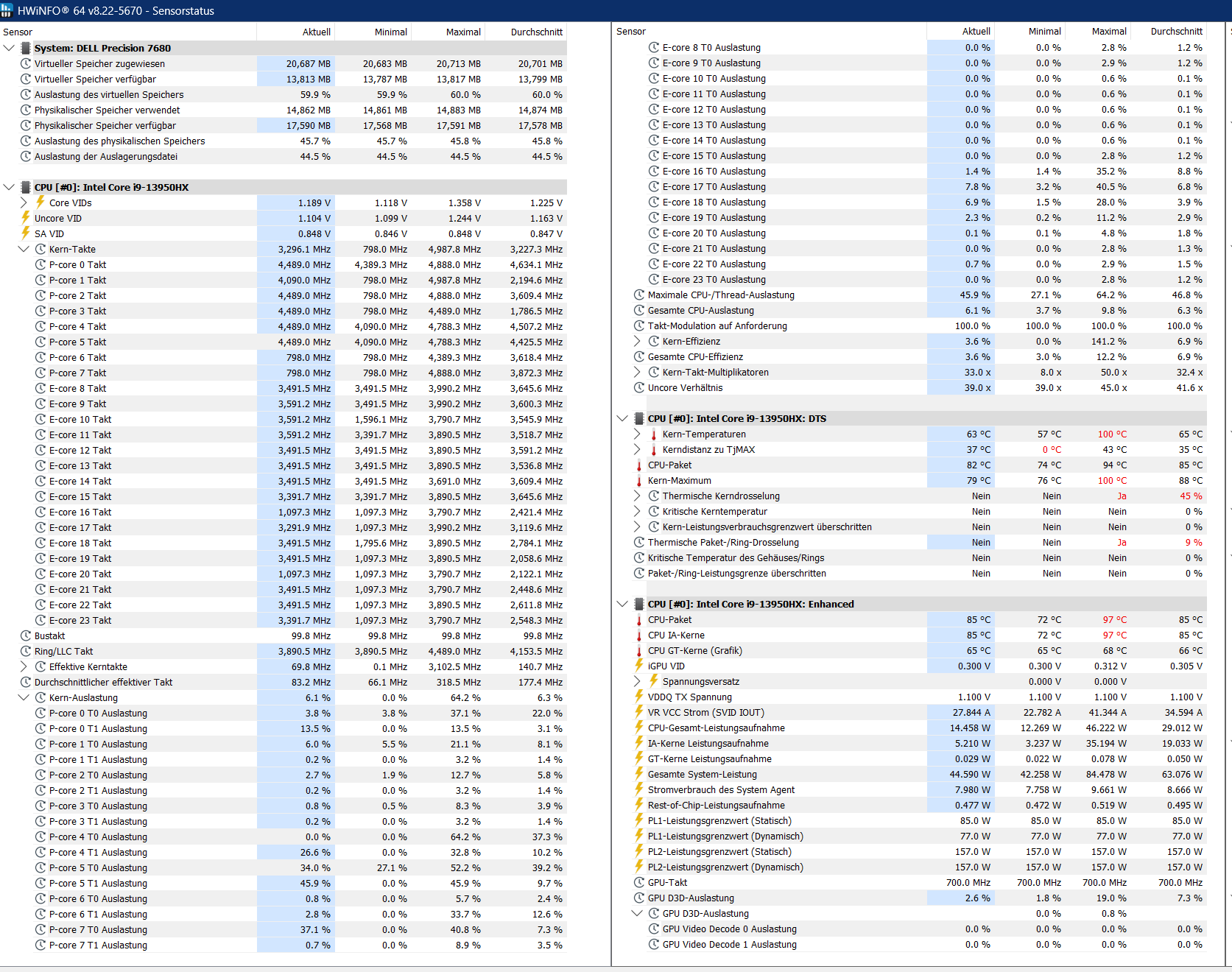Viewport: 1232px width, 972px height.
Task: Expand the Kern-Effizienz row
Action: click(x=637, y=341)
